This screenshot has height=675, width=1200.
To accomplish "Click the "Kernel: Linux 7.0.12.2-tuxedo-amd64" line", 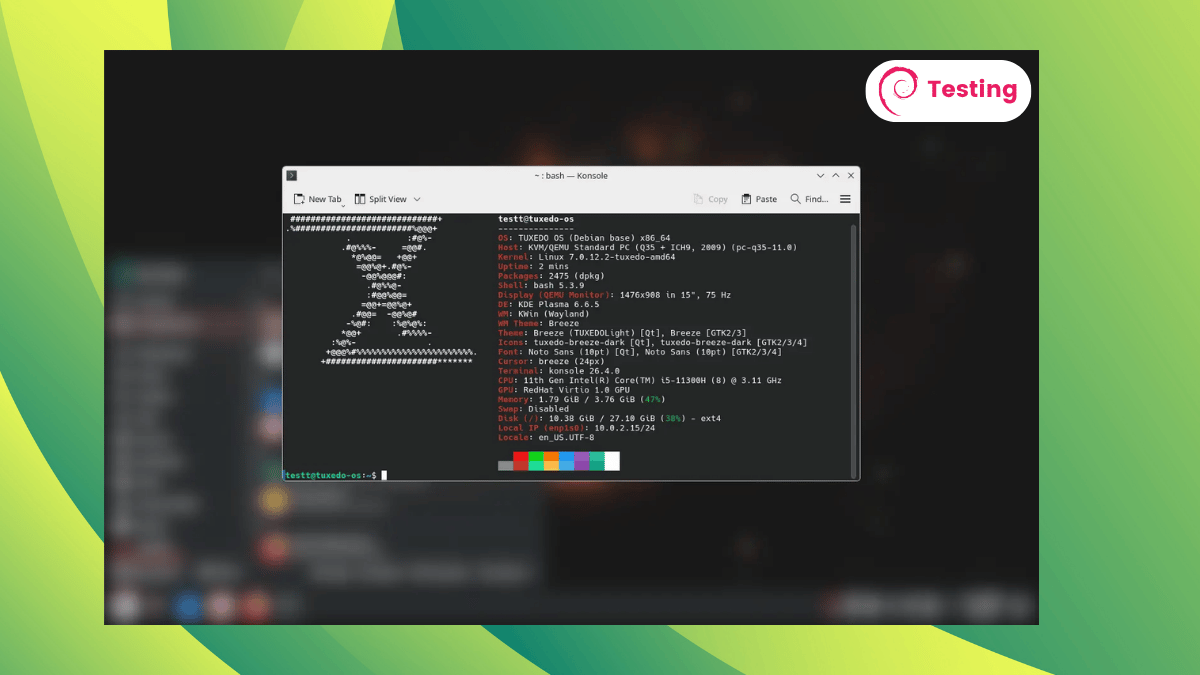I will (587, 257).
